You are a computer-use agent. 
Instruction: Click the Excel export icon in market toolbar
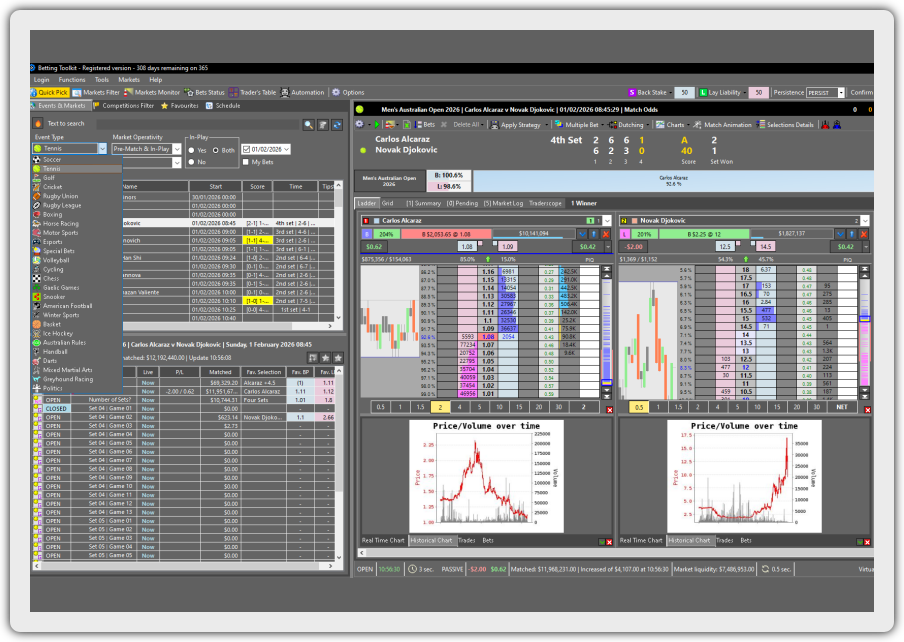tap(406, 124)
